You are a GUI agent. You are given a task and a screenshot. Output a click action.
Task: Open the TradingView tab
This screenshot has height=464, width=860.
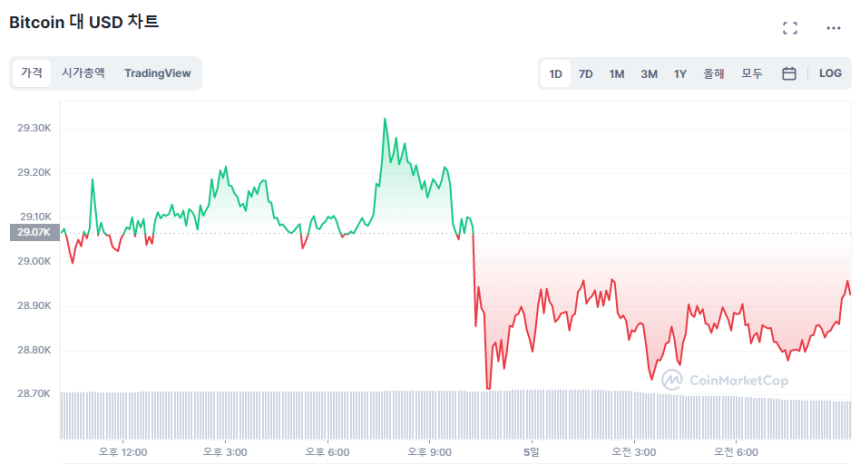157,73
